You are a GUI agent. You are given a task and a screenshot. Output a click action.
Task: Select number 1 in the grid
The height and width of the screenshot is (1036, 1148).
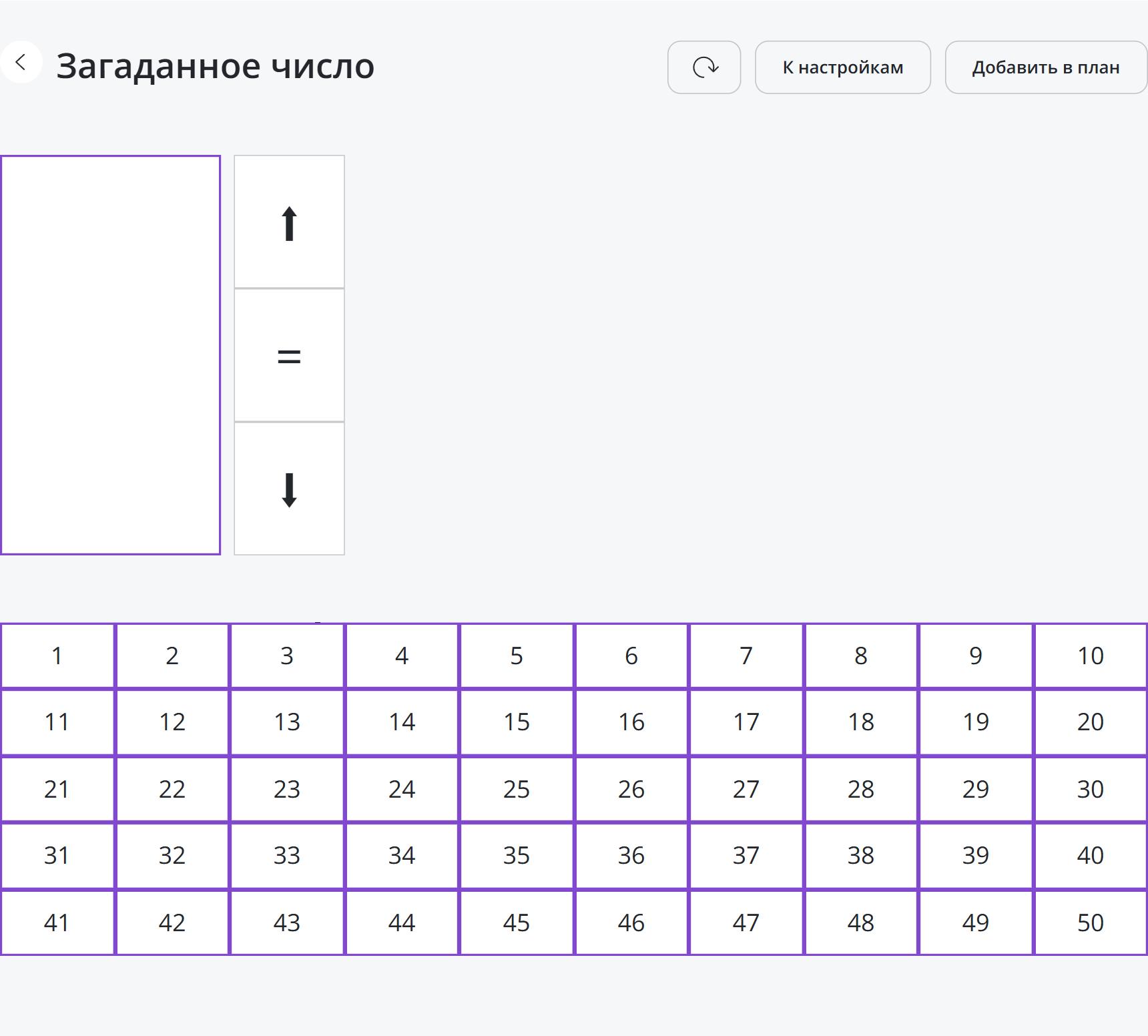point(57,656)
